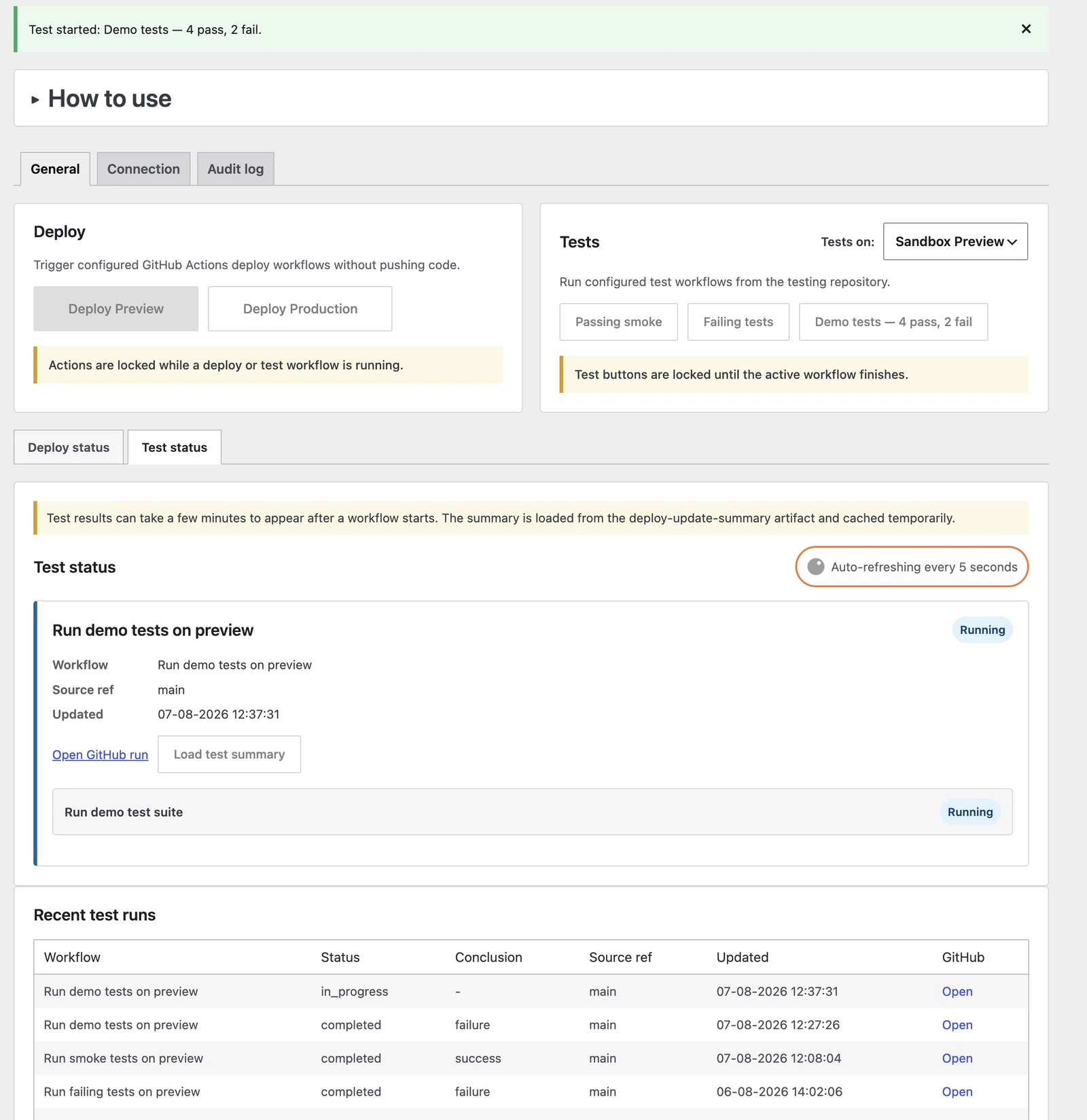Click the auto-refresh spinner icon
The width and height of the screenshot is (1087, 1120).
coord(815,567)
